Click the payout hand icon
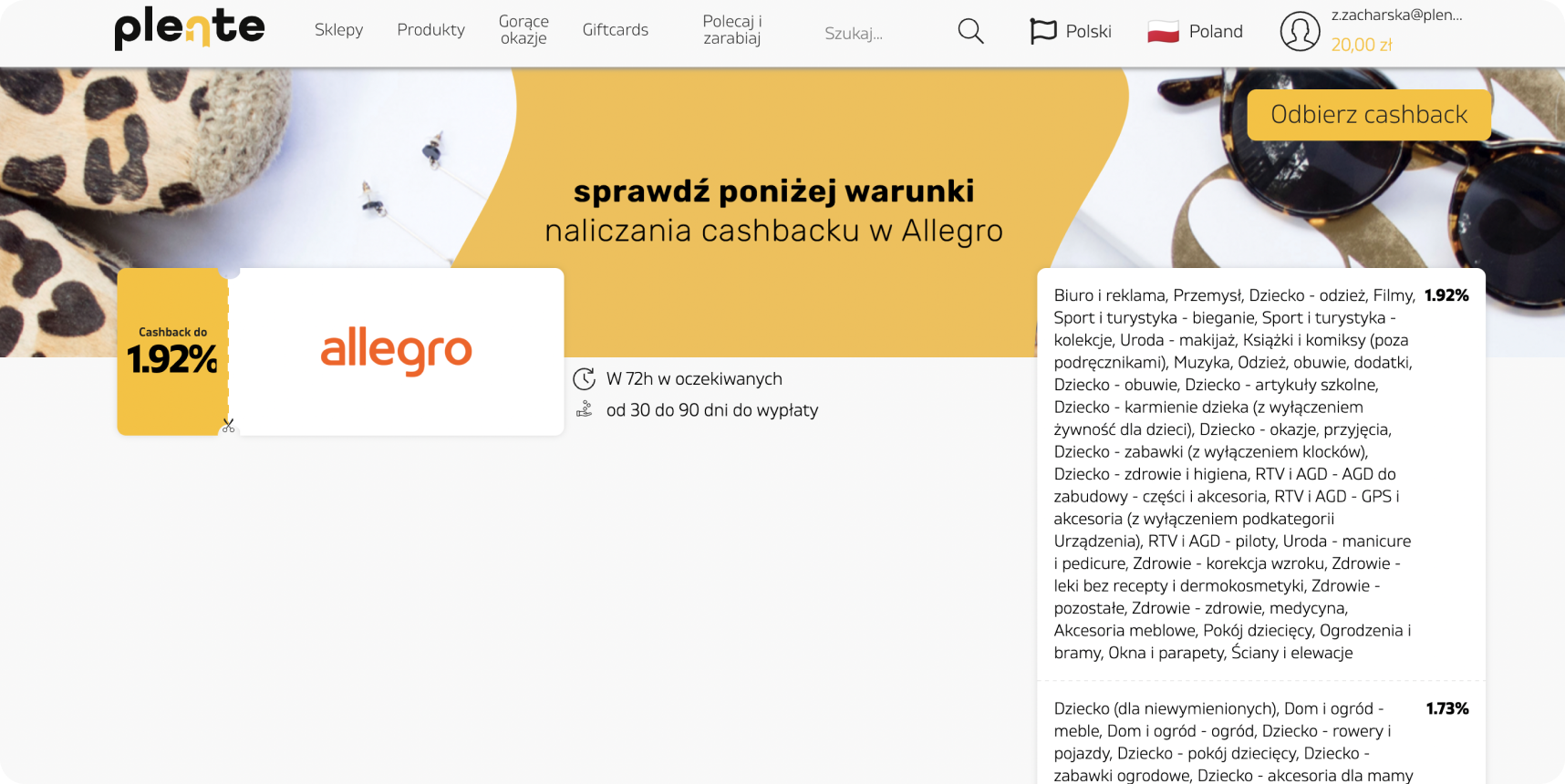The width and height of the screenshot is (1565, 784). pyautogui.click(x=584, y=409)
